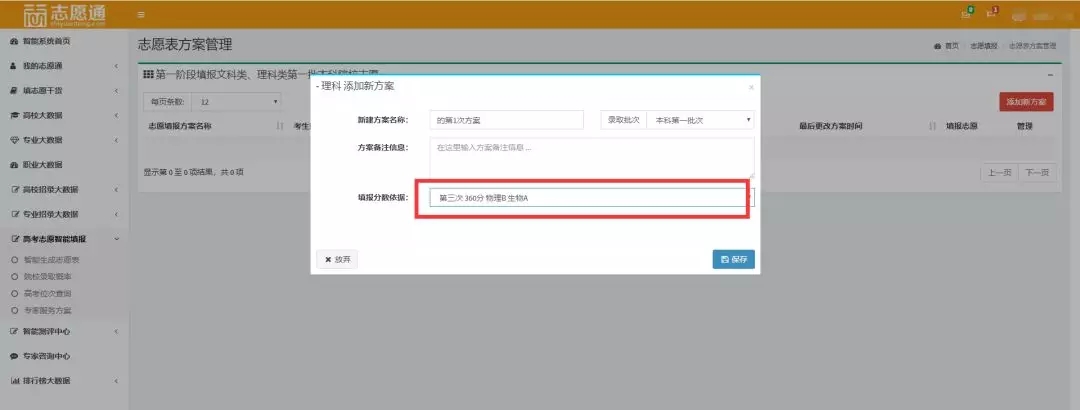Select 高考位次查询 submenu item
This screenshot has width=1080, height=410.
point(46,293)
